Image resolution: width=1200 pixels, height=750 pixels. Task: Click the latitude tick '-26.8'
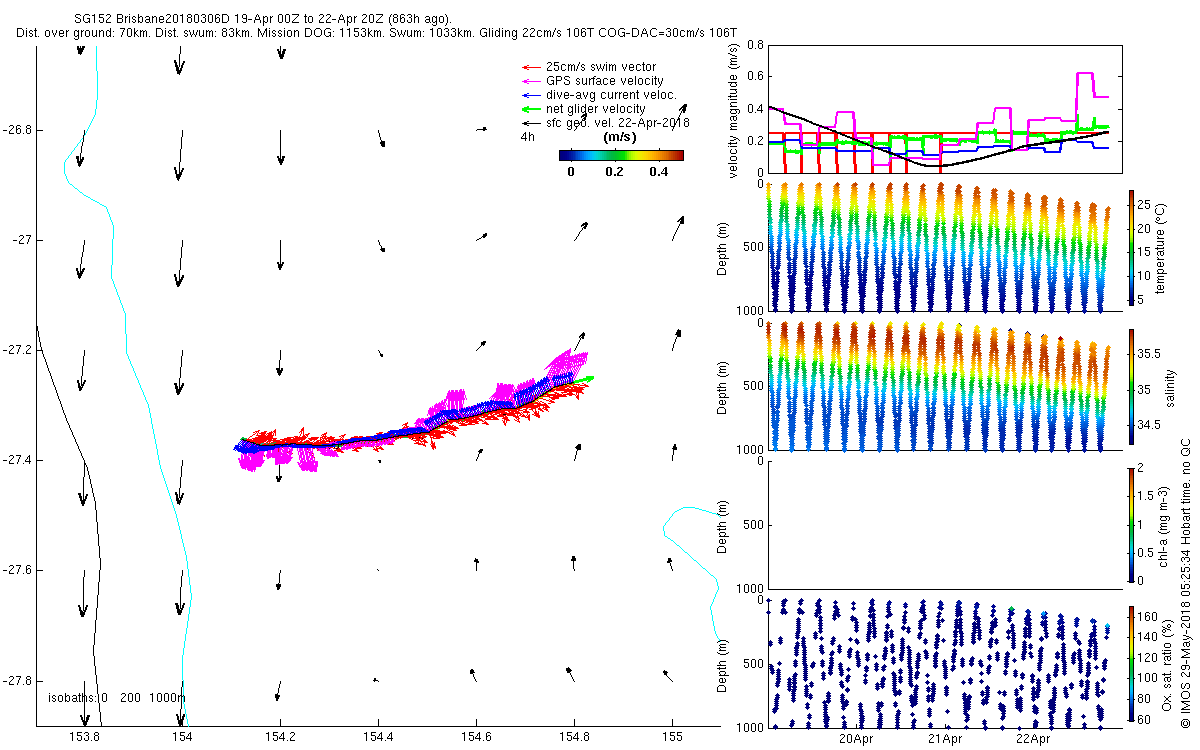(x=19, y=130)
